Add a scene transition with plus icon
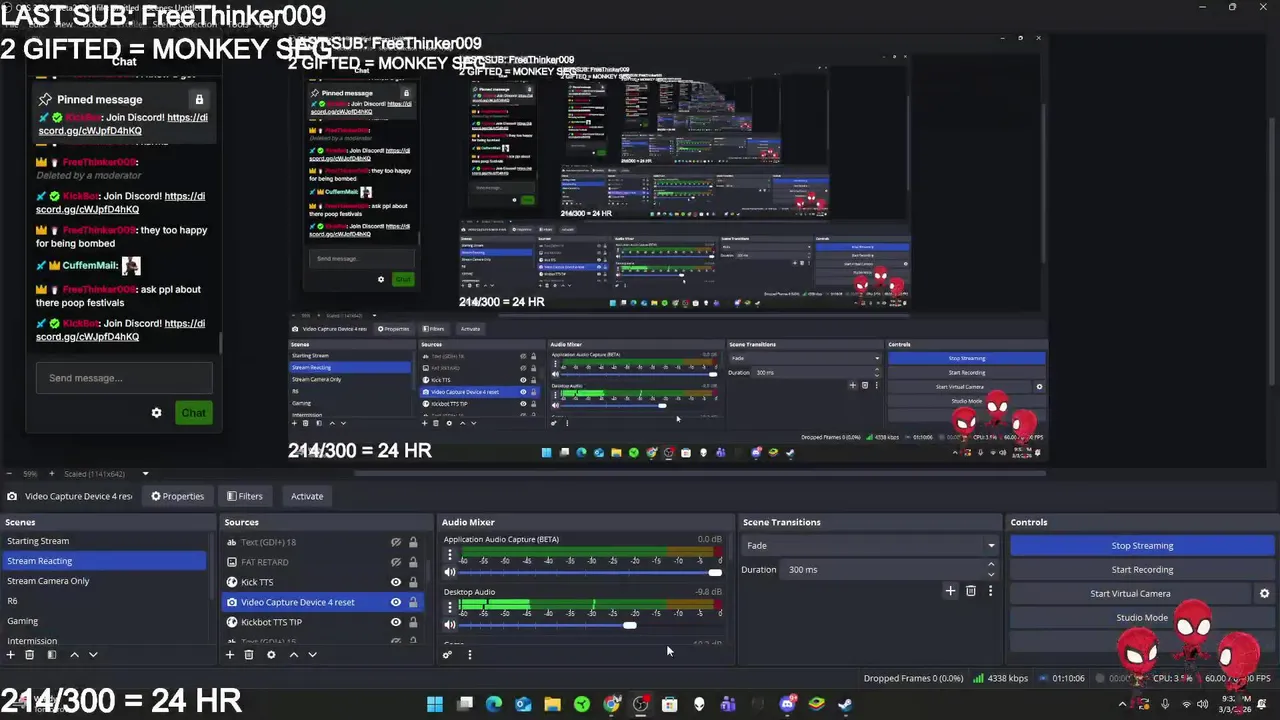1280x720 pixels. pos(951,591)
